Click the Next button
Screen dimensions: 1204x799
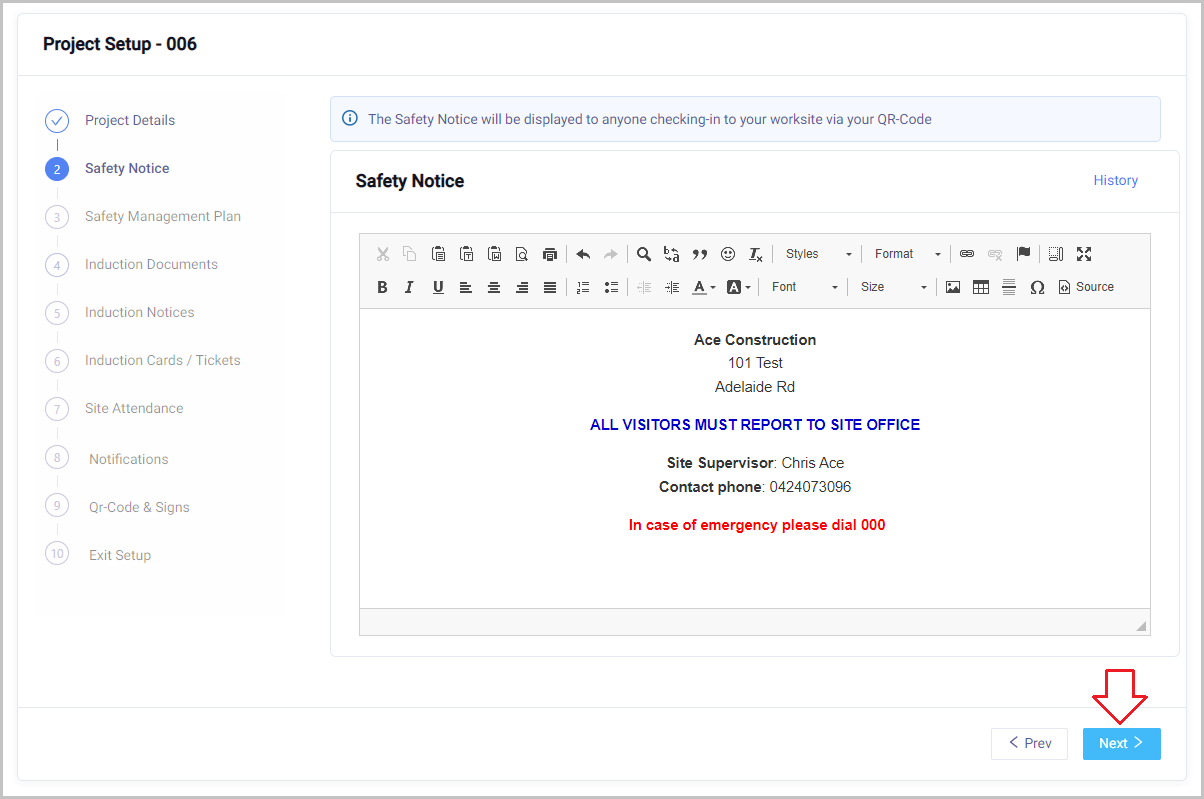click(1121, 743)
